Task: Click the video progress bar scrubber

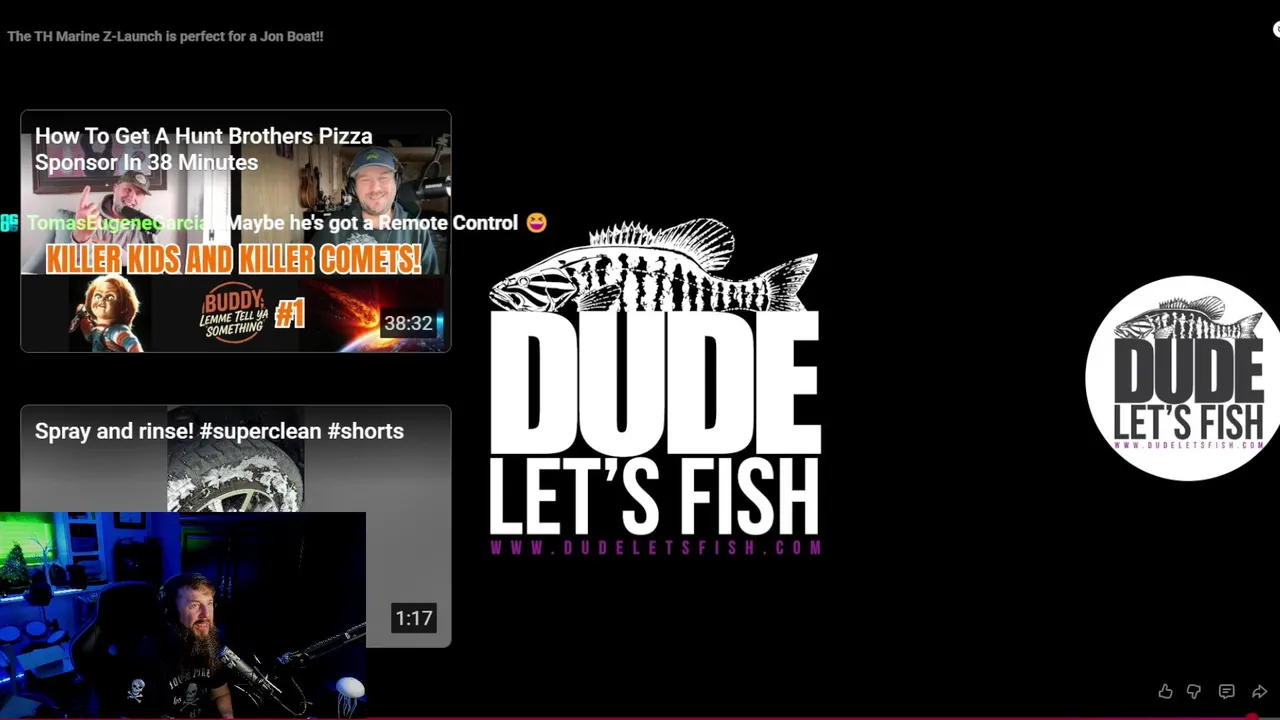Action: click(1251, 717)
